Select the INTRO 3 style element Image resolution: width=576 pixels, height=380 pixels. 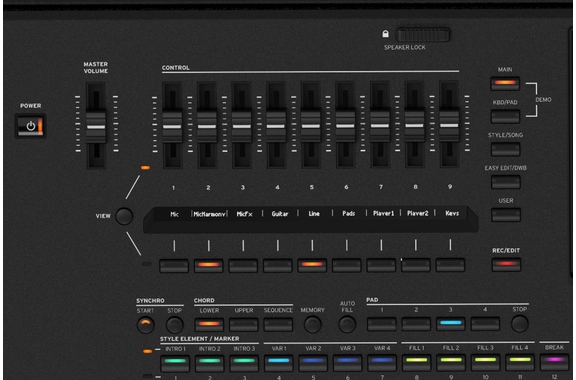click(x=244, y=362)
